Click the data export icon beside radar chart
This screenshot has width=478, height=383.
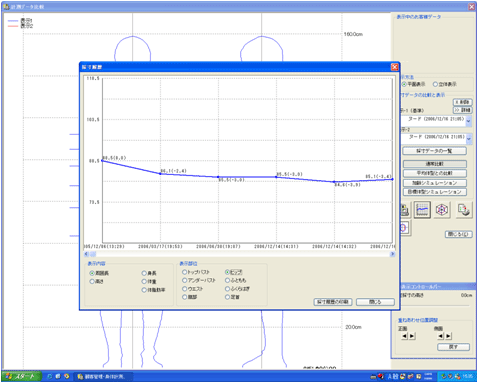coord(464,210)
